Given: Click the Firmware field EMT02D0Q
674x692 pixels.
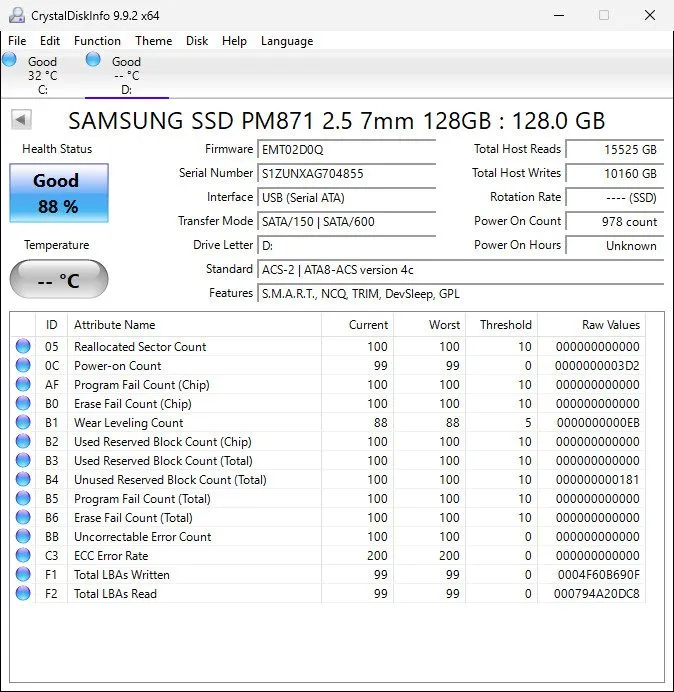Looking at the screenshot, I should coord(346,150).
